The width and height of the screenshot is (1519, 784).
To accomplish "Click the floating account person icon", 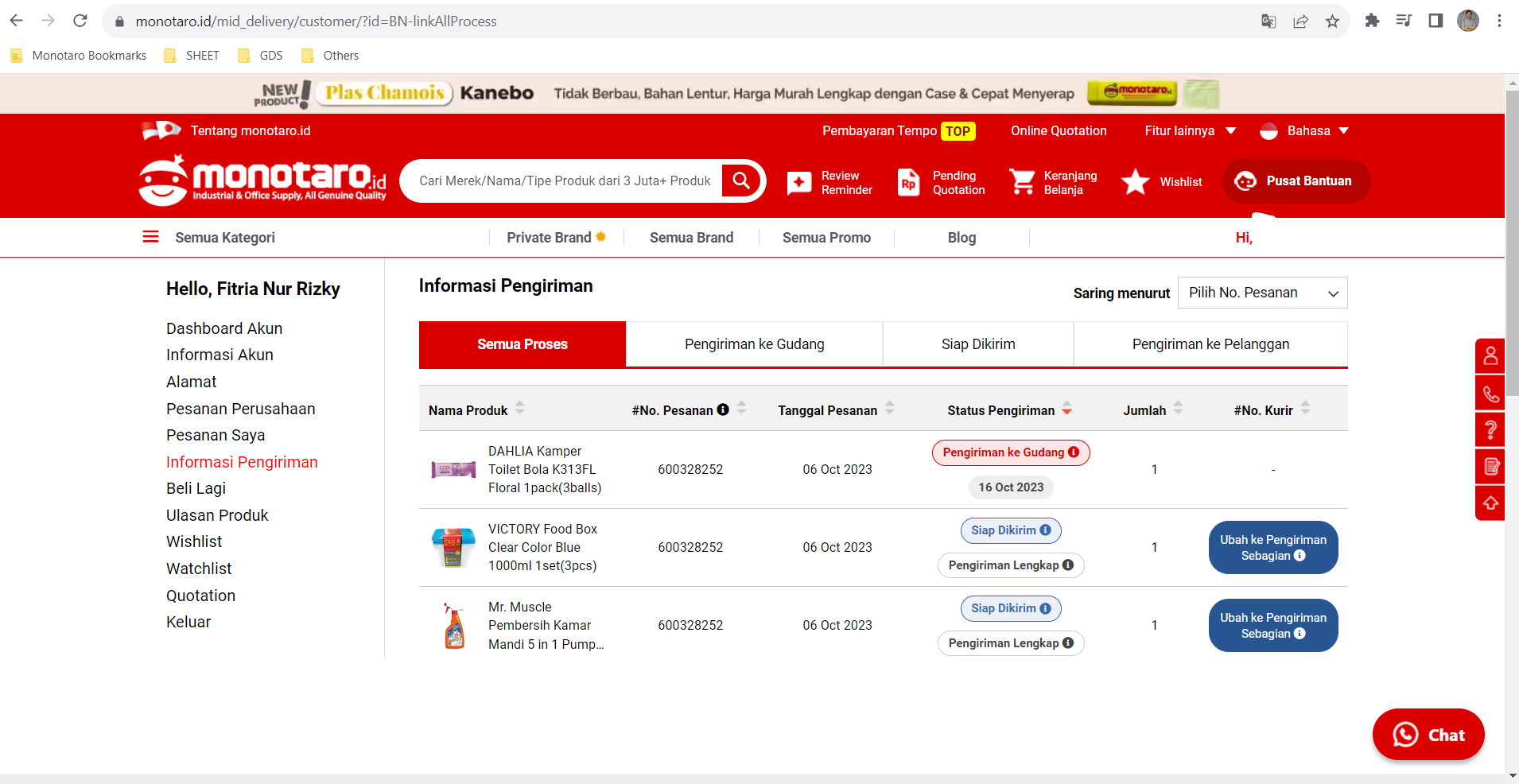I will 1490,356.
